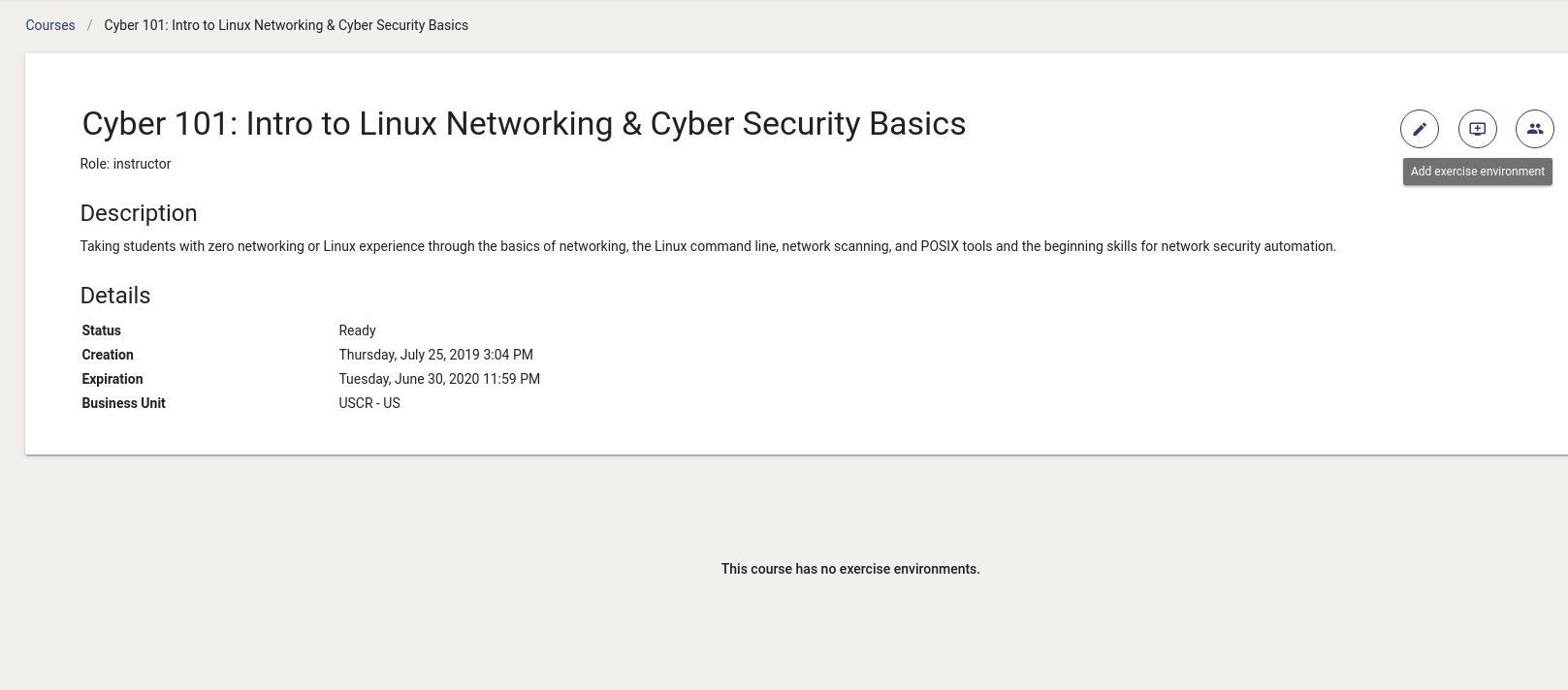Click the June 30, 2020 expiration date
The height and width of the screenshot is (690, 1568).
coord(439,379)
